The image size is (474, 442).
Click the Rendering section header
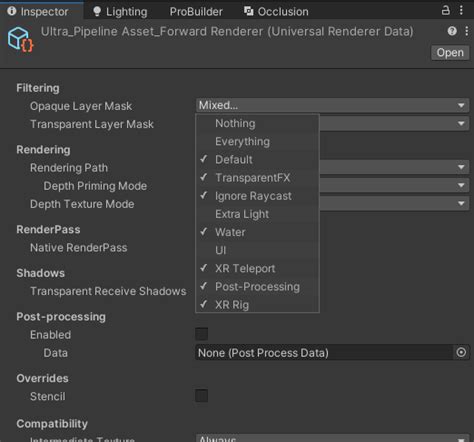(x=43, y=150)
